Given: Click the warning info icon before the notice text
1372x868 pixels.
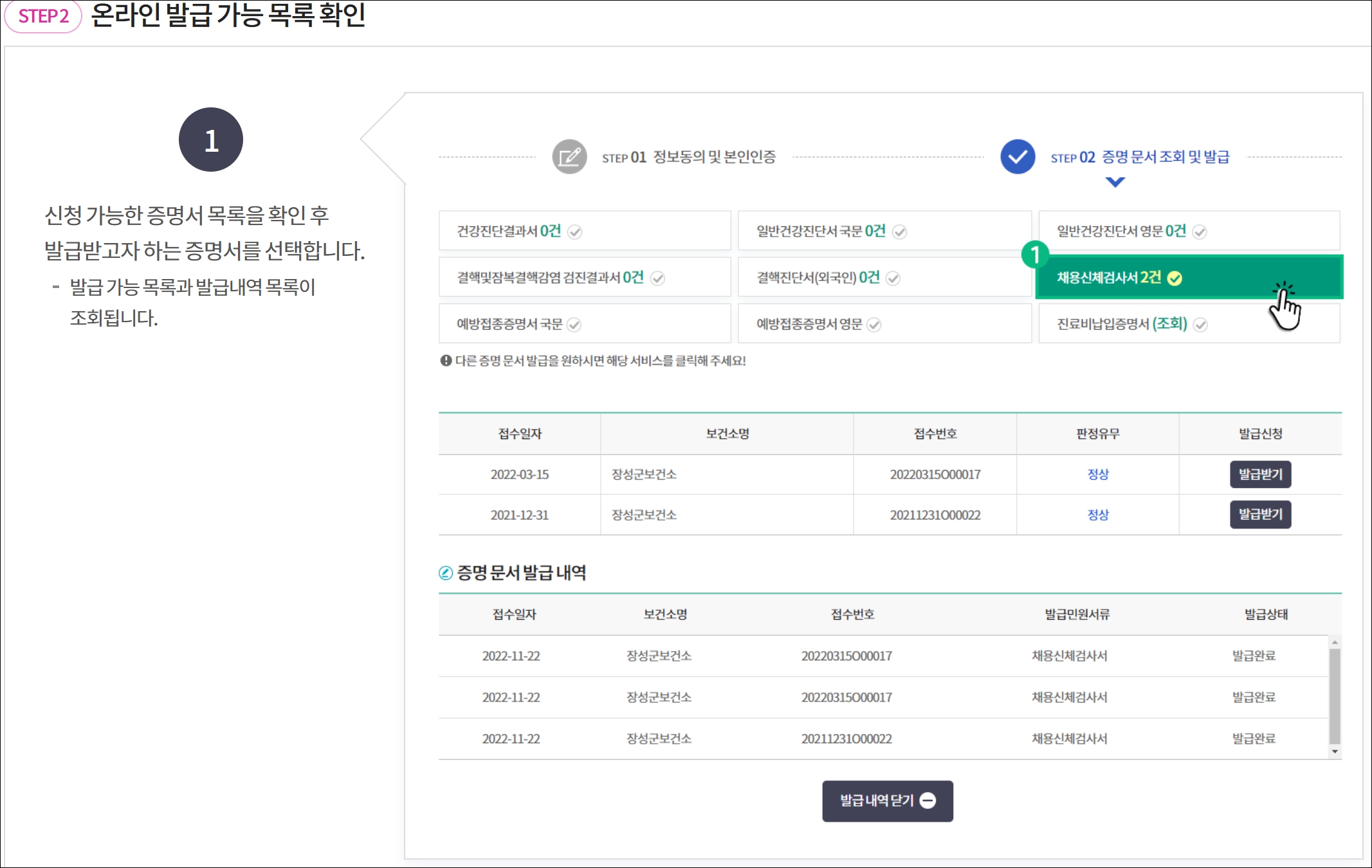Looking at the screenshot, I should (446, 361).
